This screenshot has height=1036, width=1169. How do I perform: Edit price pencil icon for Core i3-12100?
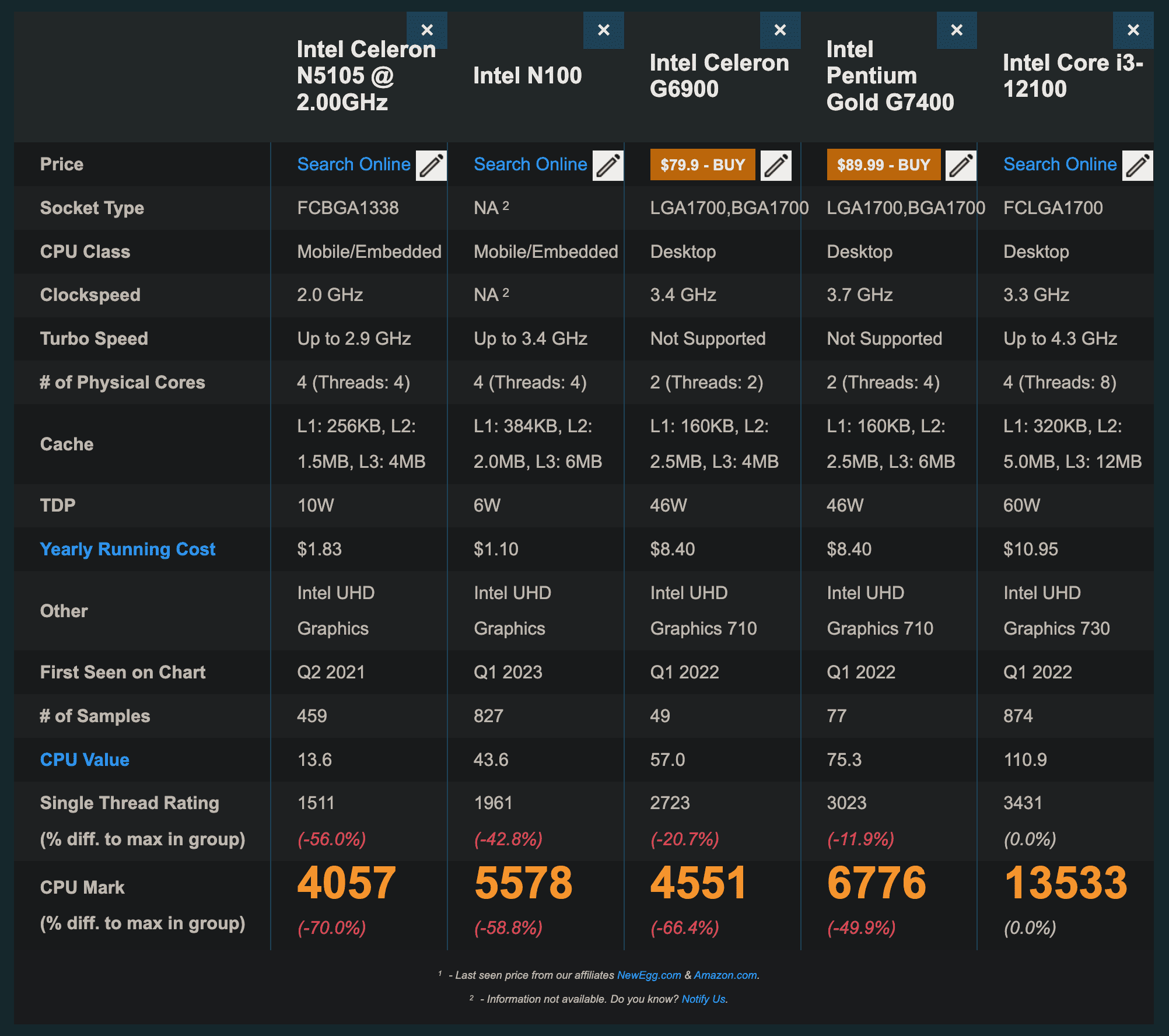pyautogui.click(x=1138, y=165)
